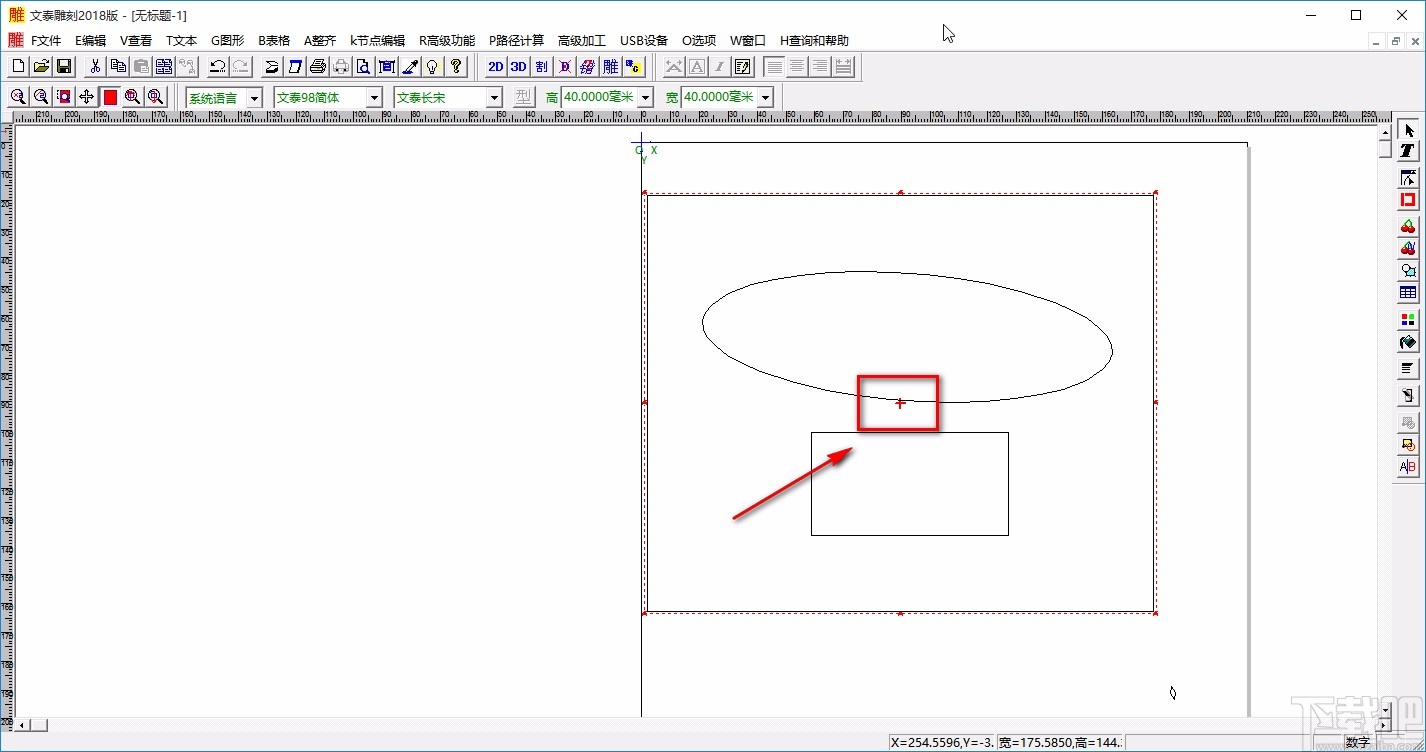Open the A整齐 menu
Image resolution: width=1426 pixels, height=752 pixels.
(x=320, y=41)
